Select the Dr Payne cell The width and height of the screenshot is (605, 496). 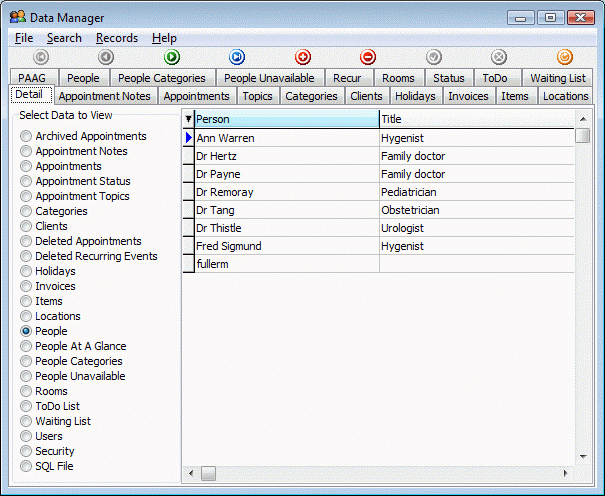(287, 174)
